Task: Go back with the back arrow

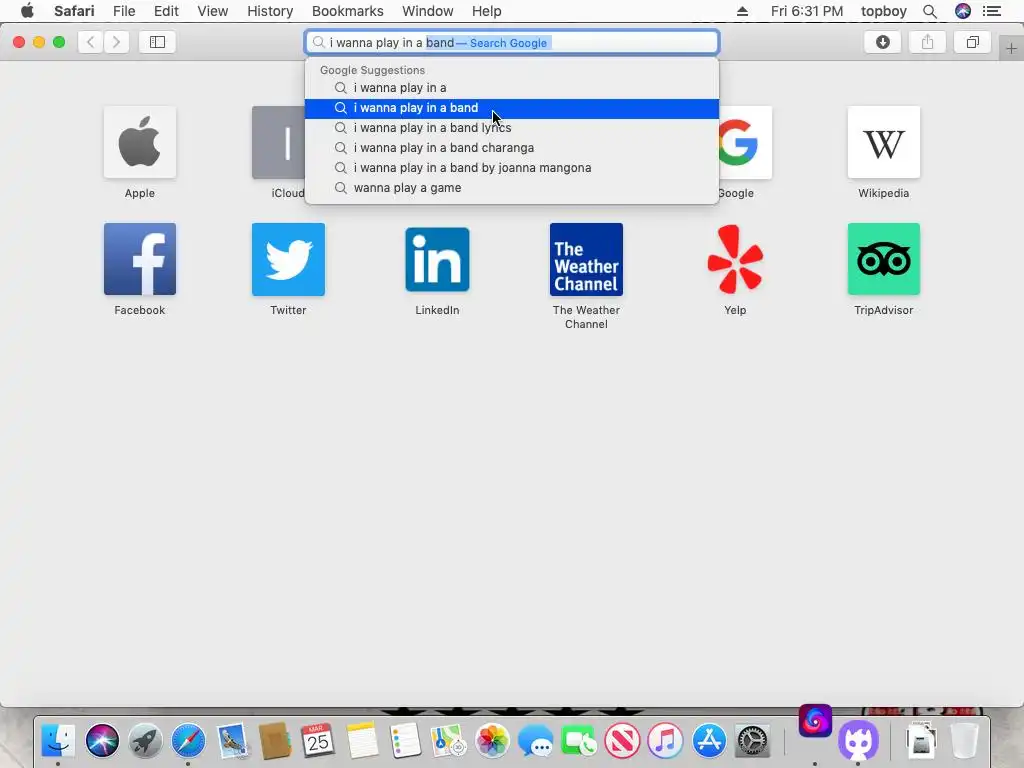Action: coord(91,42)
